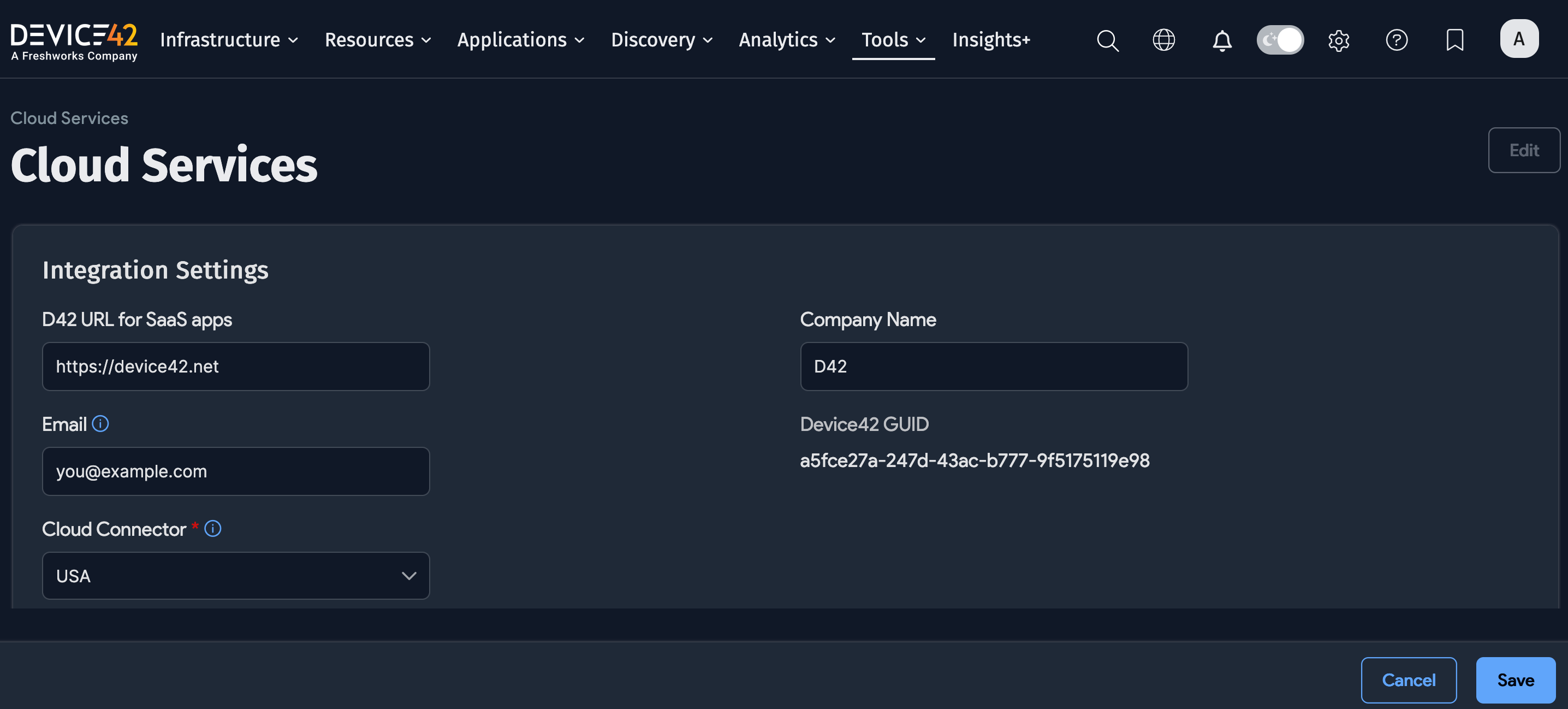Screen dimensions: 1568x709
Task: Click the help question mark icon
Action: click(1397, 40)
